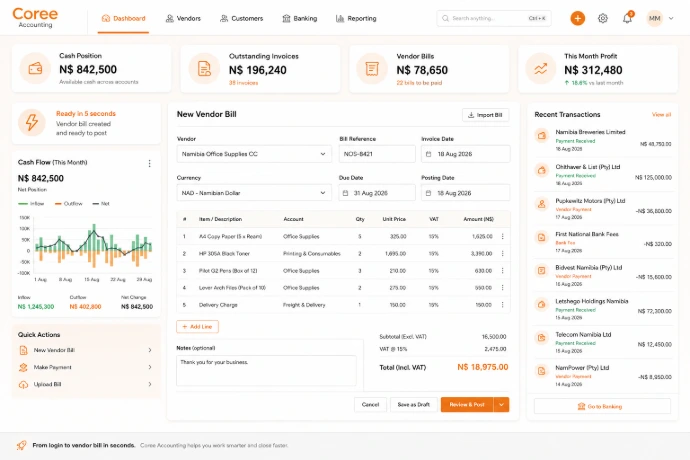Open Due Date 31 Aug picker

[377, 193]
